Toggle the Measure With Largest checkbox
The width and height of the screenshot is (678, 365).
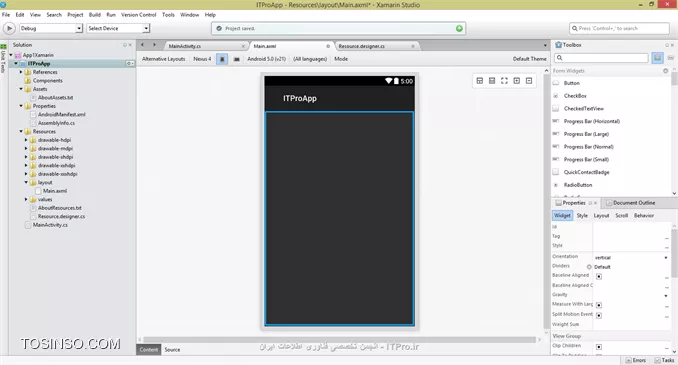click(x=599, y=305)
